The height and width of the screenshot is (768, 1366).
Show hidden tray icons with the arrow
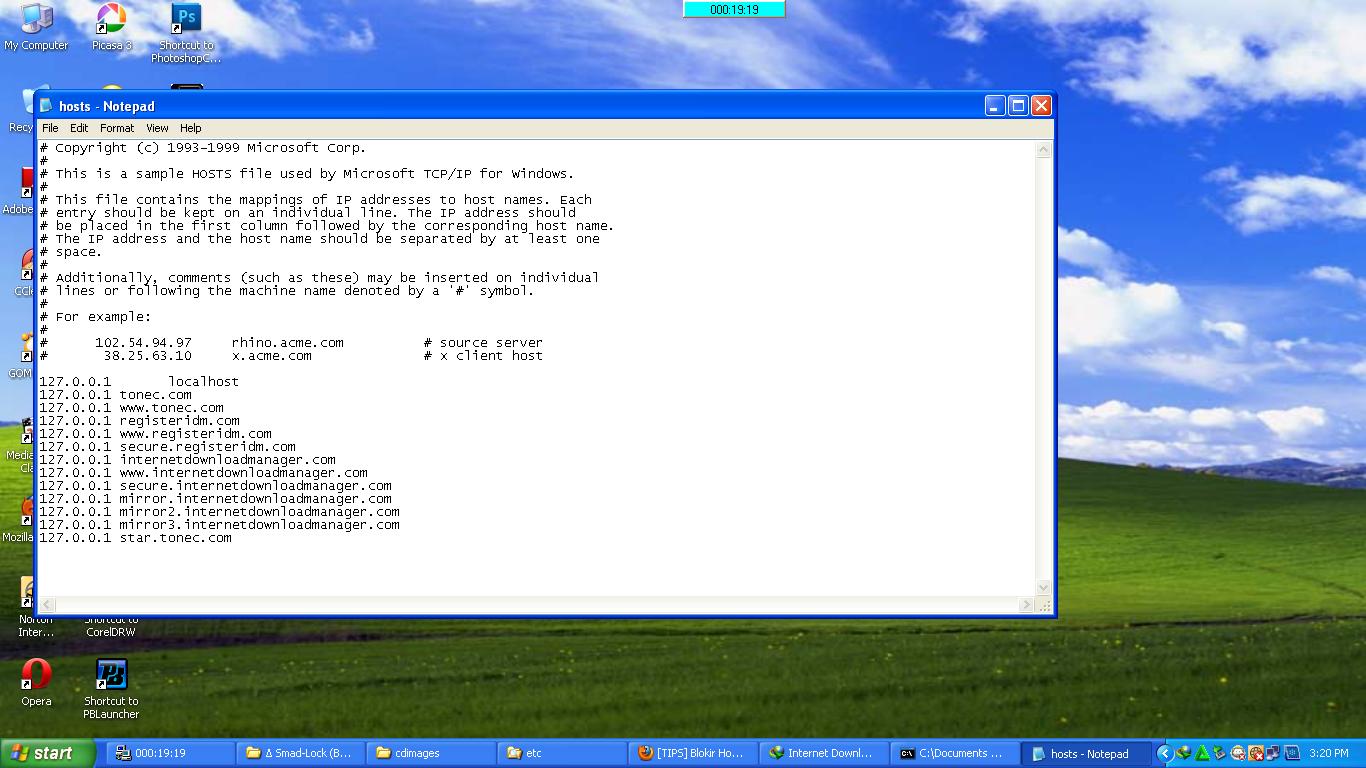1165,753
